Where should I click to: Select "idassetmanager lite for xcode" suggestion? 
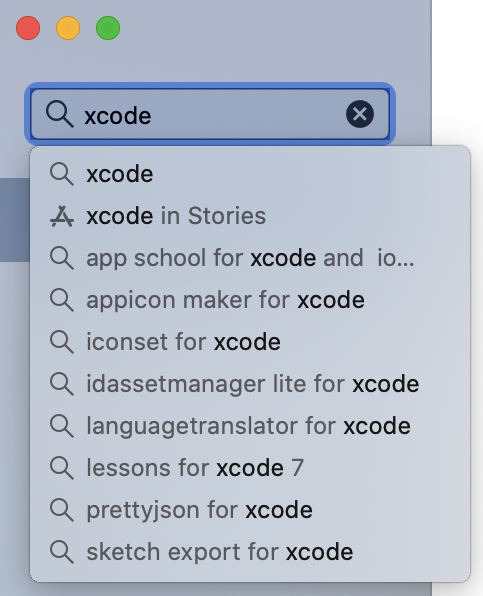(x=250, y=384)
